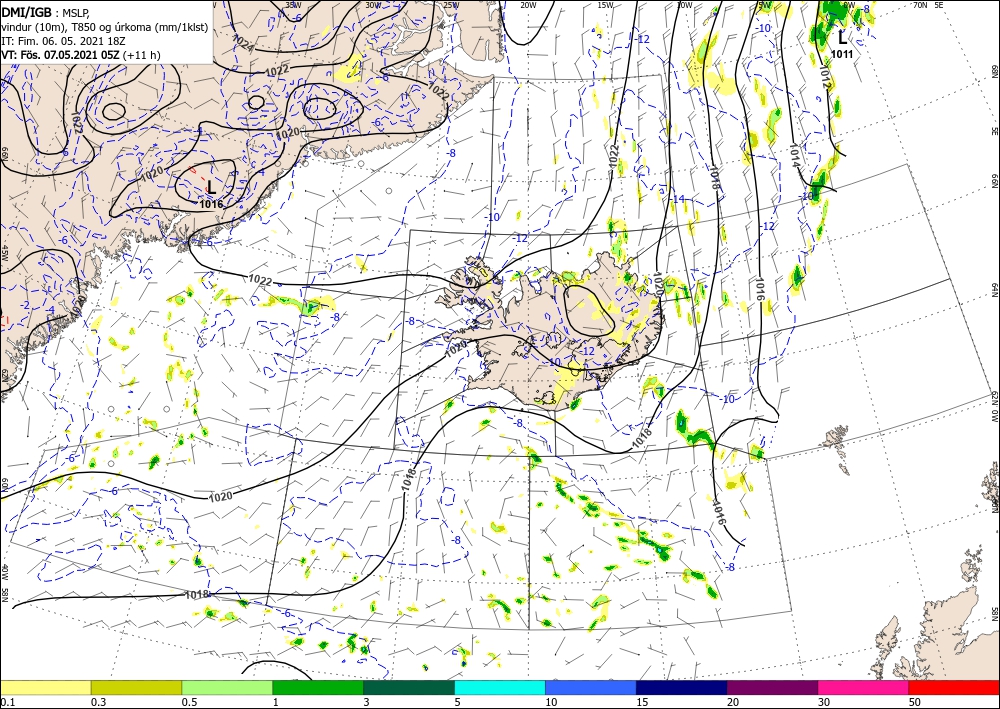Screen dimensions: 1000x709
Task: Click the yellow 0.1–0.3 legend swatch
Action: click(45, 687)
